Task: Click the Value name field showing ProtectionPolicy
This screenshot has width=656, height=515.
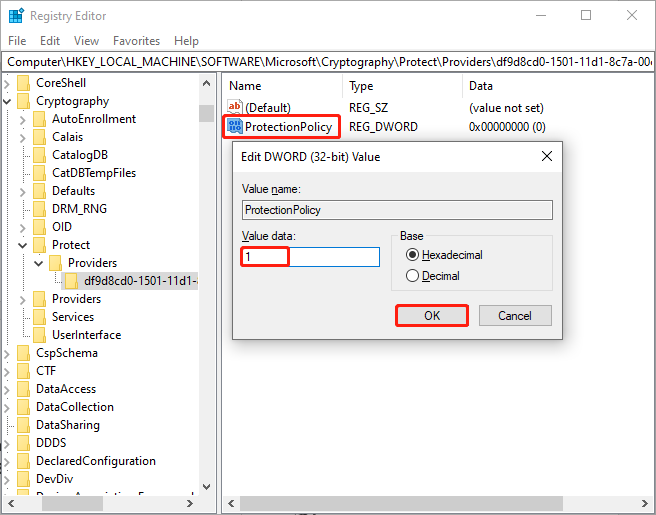Action: pyautogui.click(x=397, y=210)
